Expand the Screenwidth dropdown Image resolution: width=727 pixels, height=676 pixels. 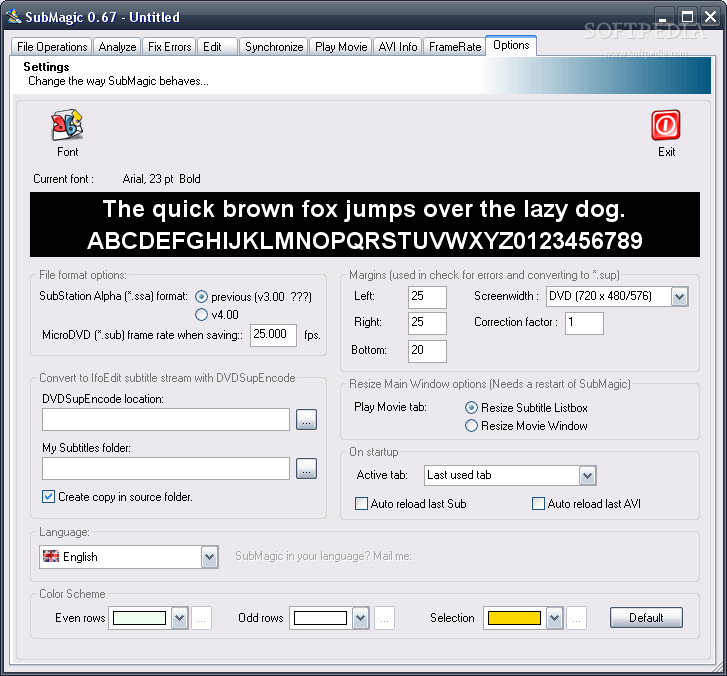680,297
